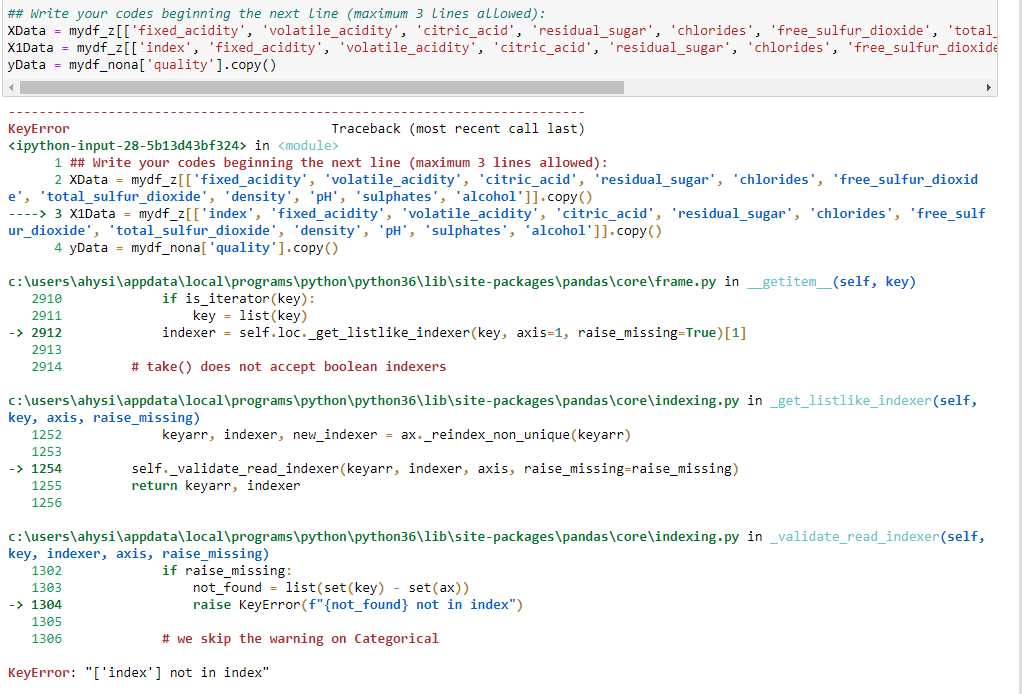Click the XData assignment line in the code cell
Image resolution: width=1022 pixels, height=694 pixels.
tap(300, 30)
